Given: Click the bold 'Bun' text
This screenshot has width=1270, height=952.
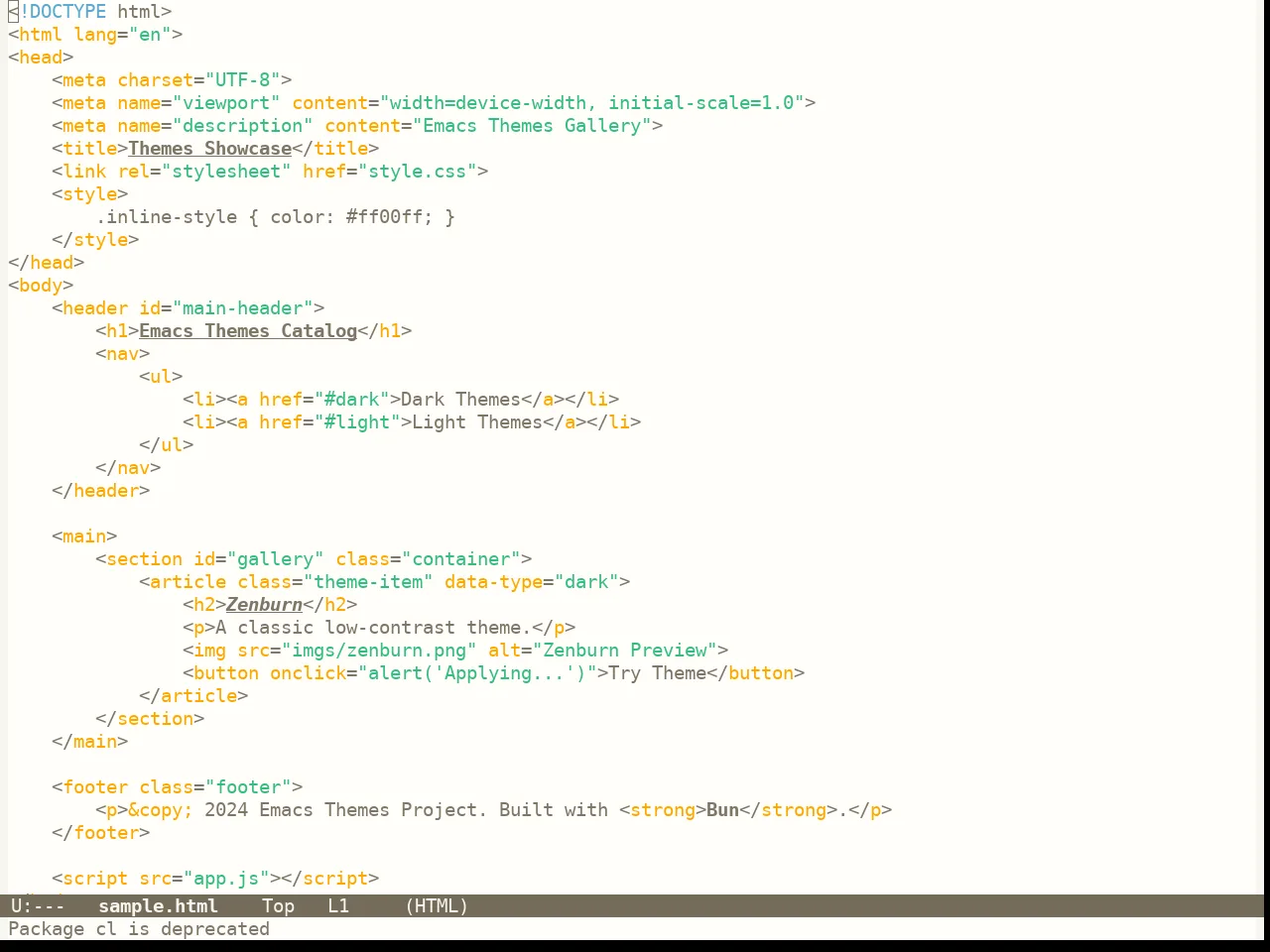Looking at the screenshot, I should (722, 810).
